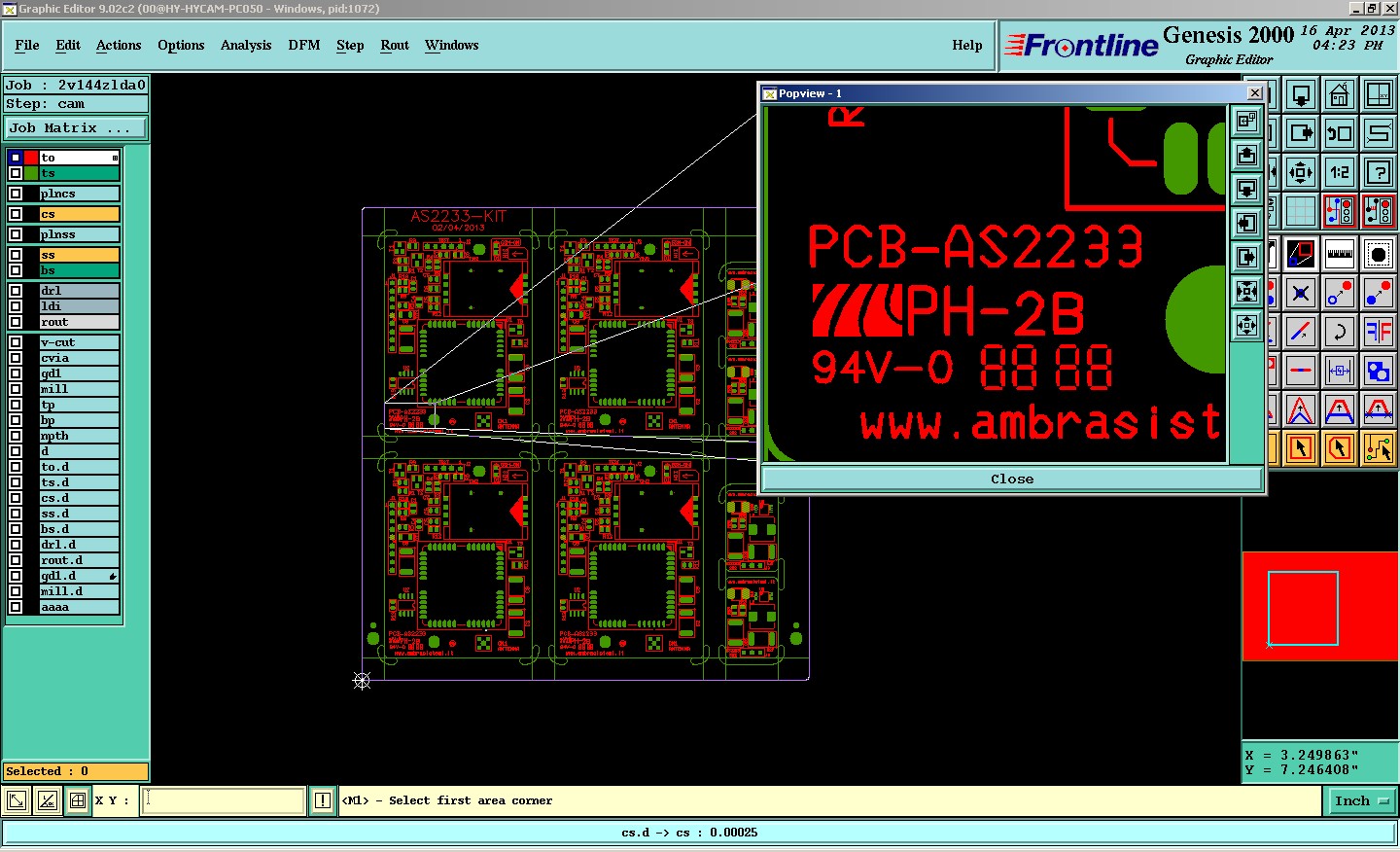
Task: Click the undo zoom icon
Action: [x=1340, y=133]
